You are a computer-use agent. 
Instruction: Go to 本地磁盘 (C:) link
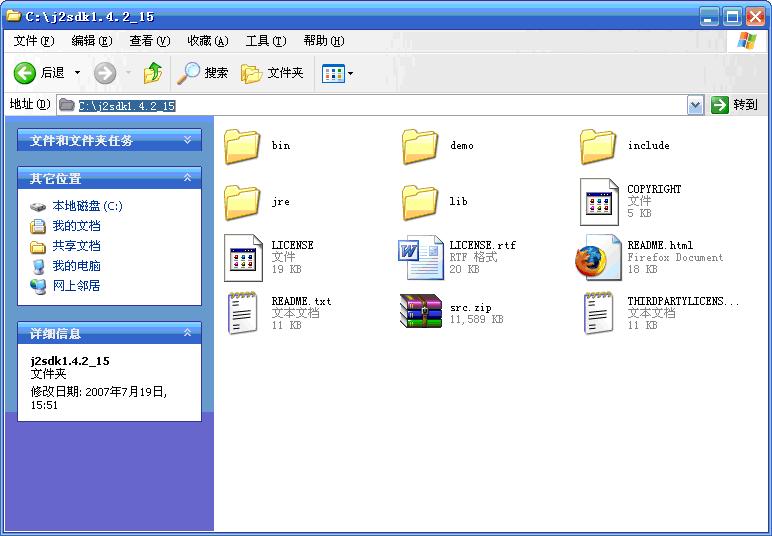click(x=88, y=206)
